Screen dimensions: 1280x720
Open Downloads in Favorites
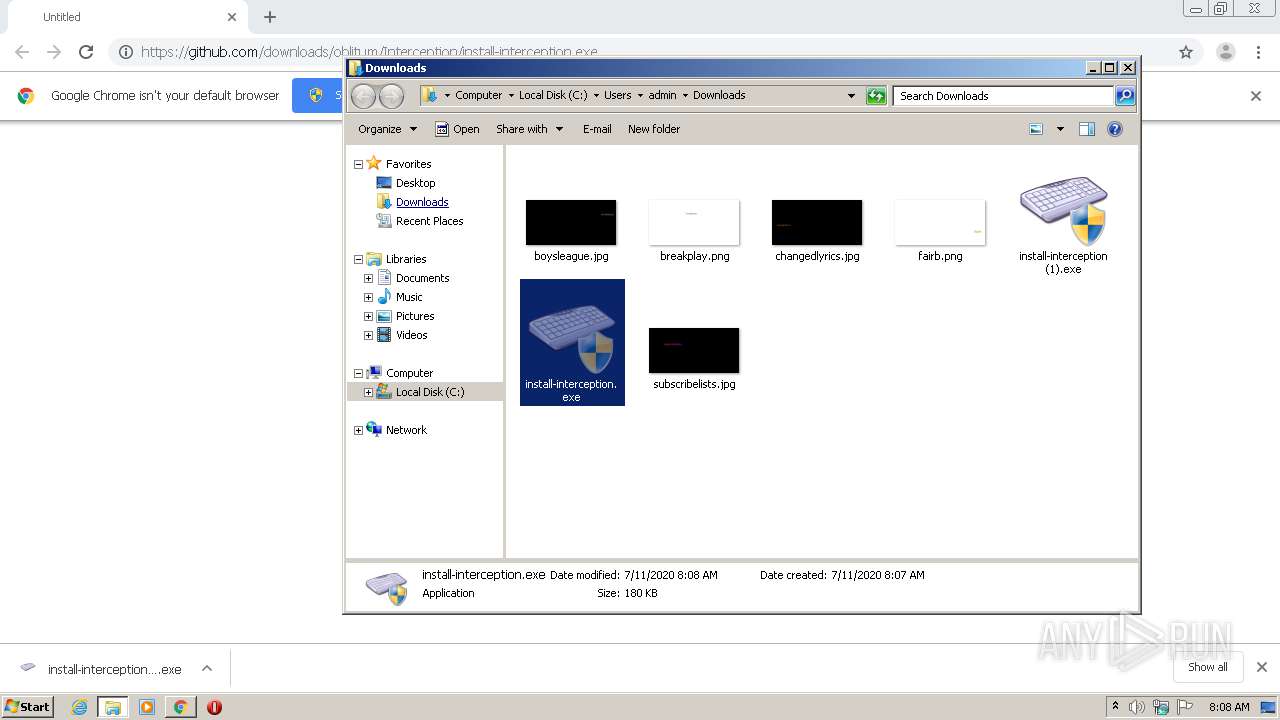(x=422, y=202)
